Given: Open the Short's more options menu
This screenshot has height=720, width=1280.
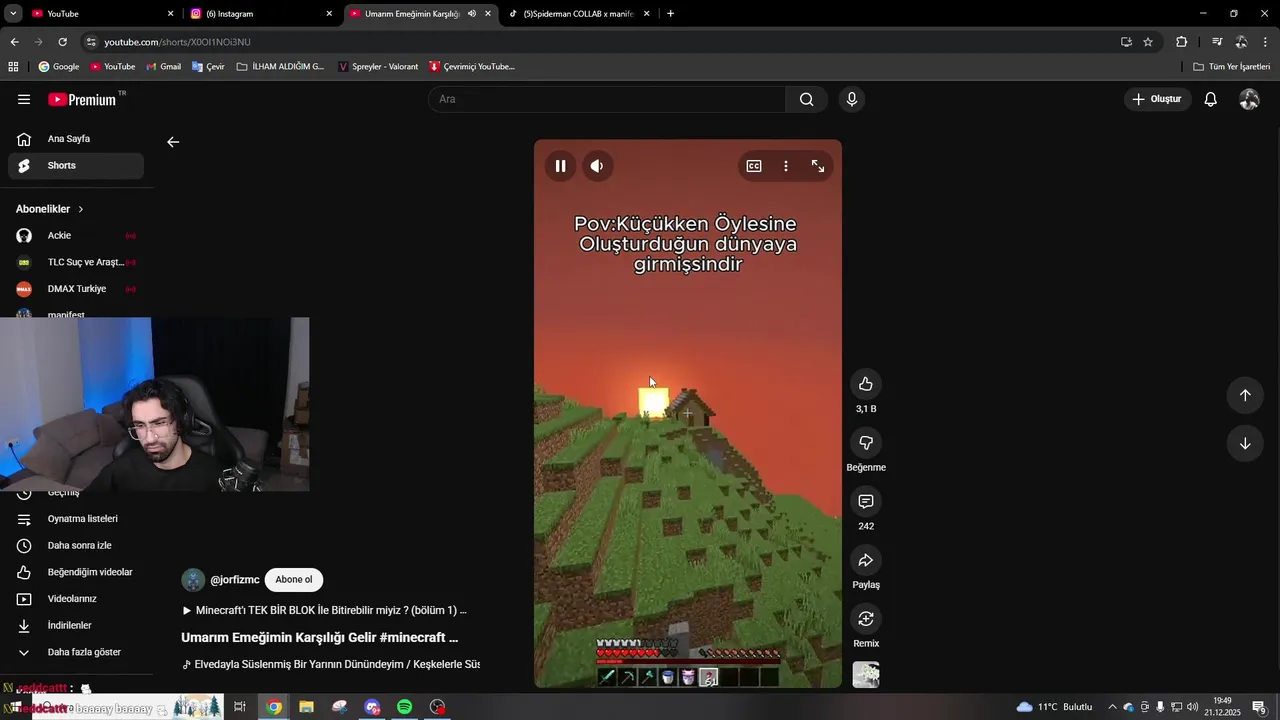Looking at the screenshot, I should pyautogui.click(x=786, y=166).
